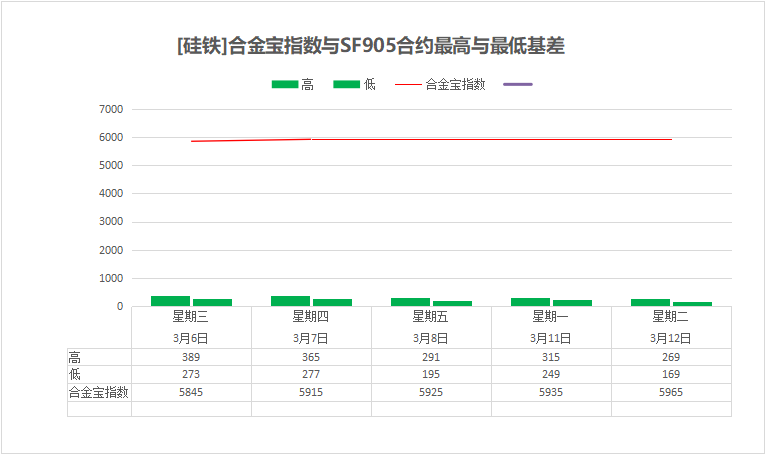Select the green 低 legend swatch

pos(346,85)
